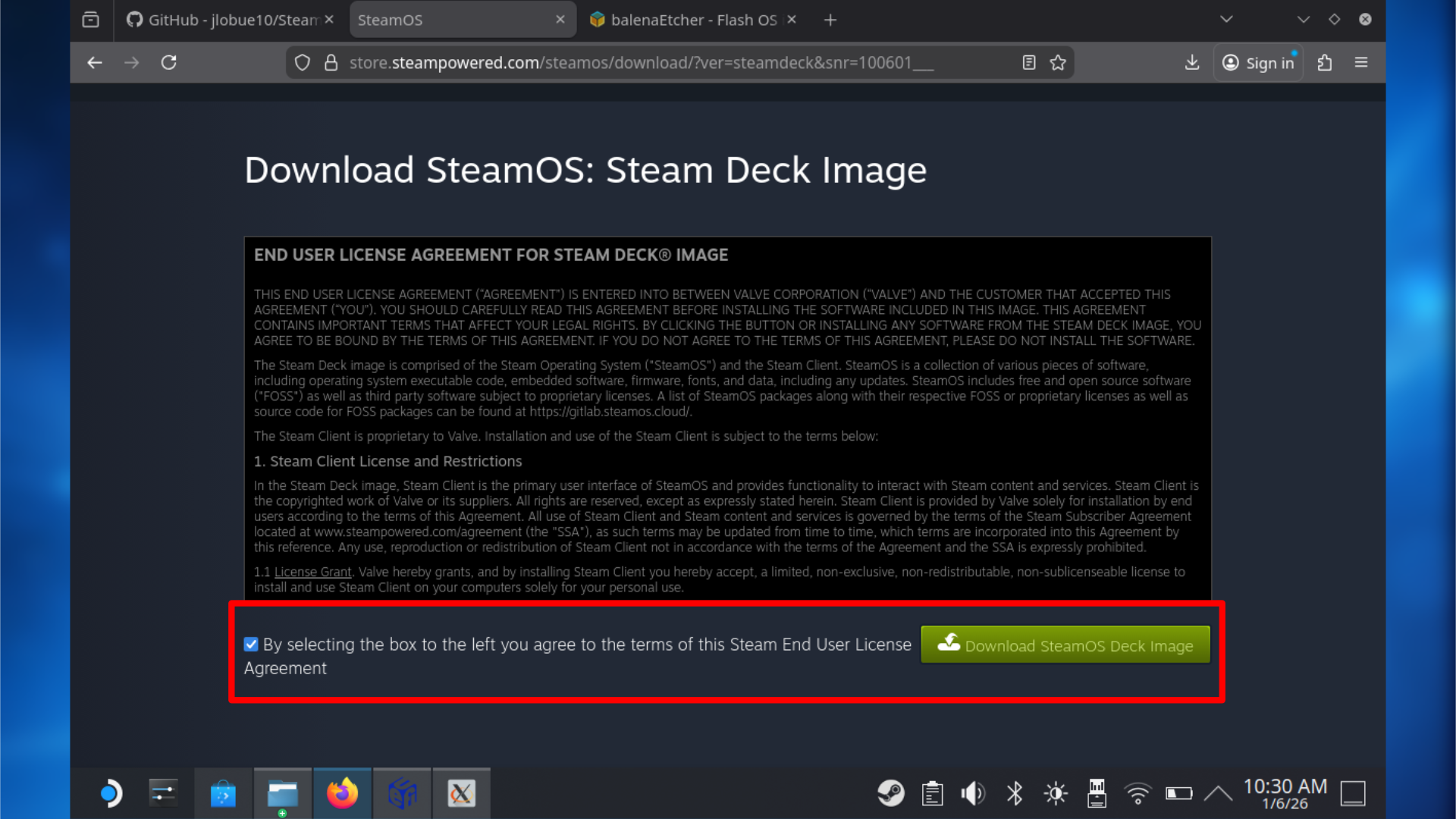Click Download SteamOS Deck Image button
The image size is (1456, 819).
tap(1065, 645)
